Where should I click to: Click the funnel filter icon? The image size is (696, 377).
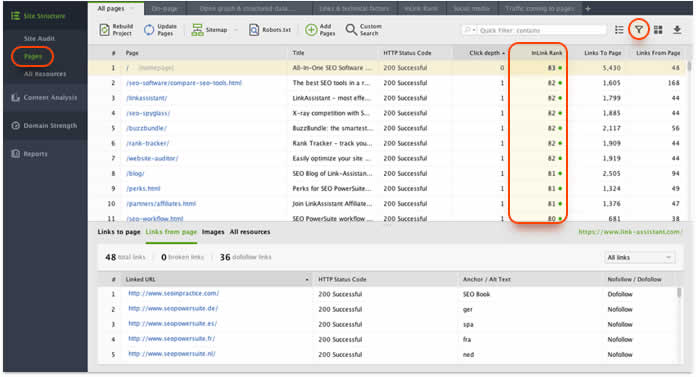[638, 30]
